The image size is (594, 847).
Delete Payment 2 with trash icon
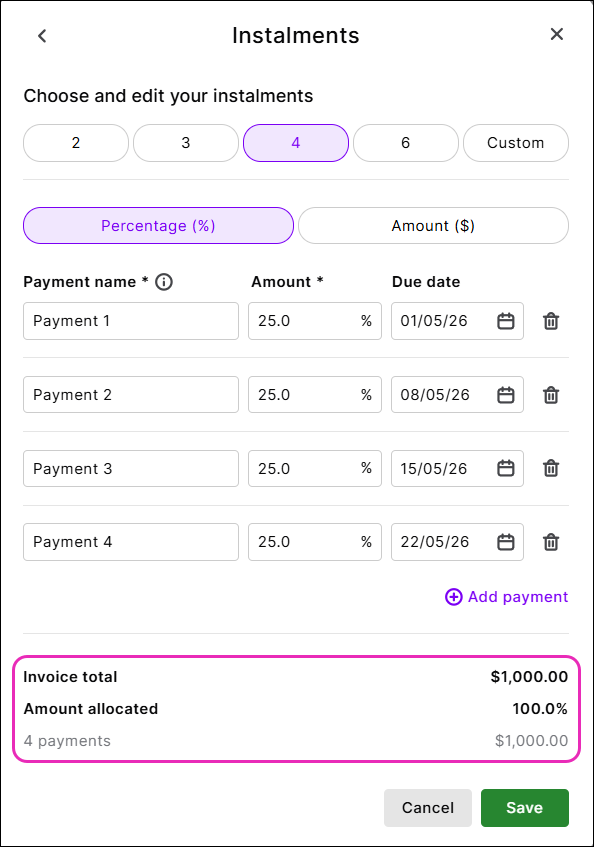click(551, 395)
